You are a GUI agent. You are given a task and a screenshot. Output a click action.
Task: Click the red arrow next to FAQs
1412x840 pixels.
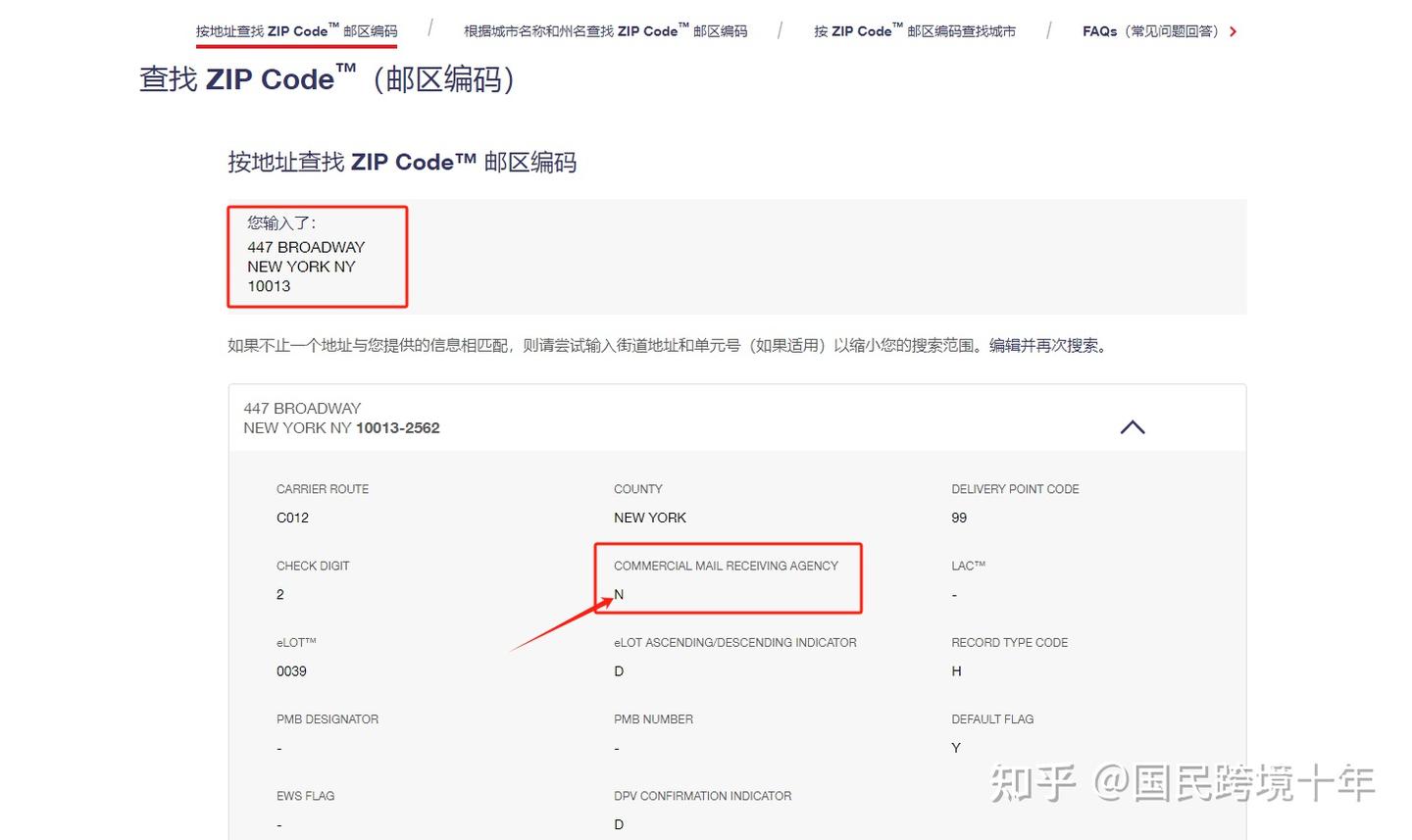click(x=1233, y=32)
